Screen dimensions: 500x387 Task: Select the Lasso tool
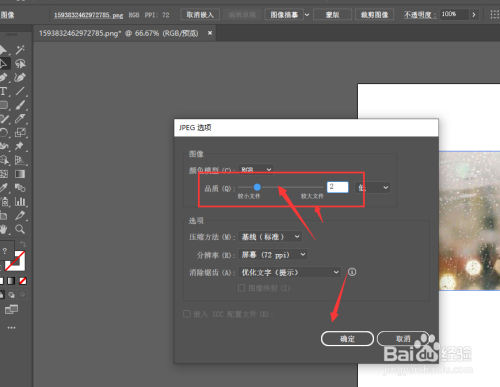[20, 63]
